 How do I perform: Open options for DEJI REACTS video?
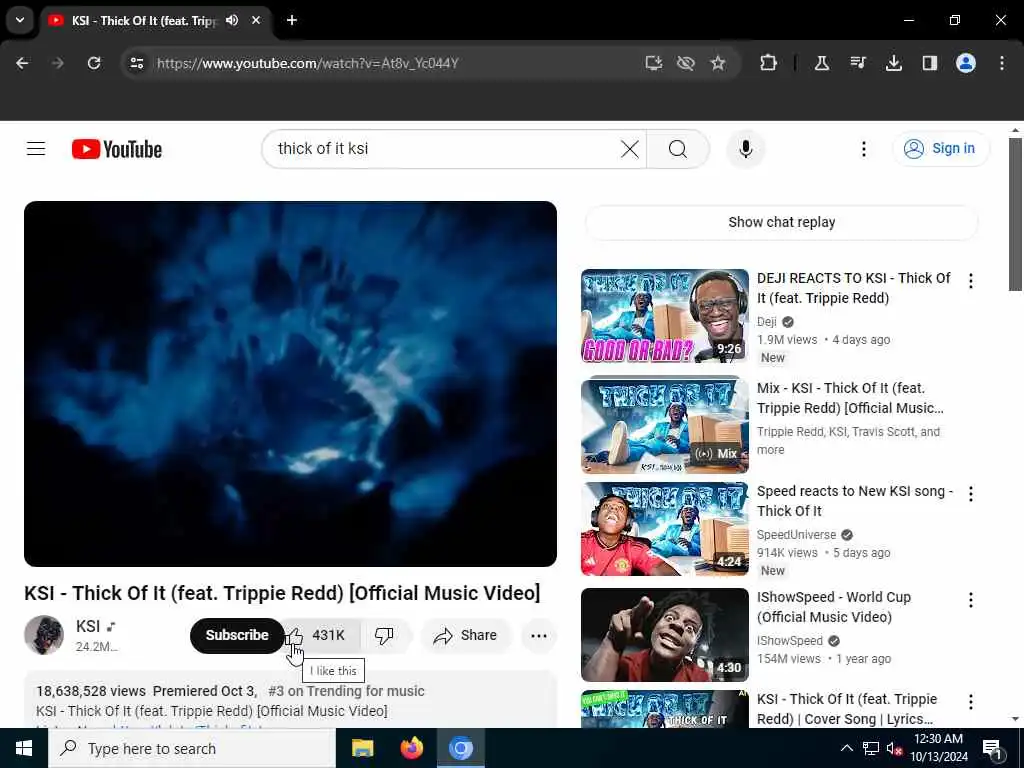(971, 281)
